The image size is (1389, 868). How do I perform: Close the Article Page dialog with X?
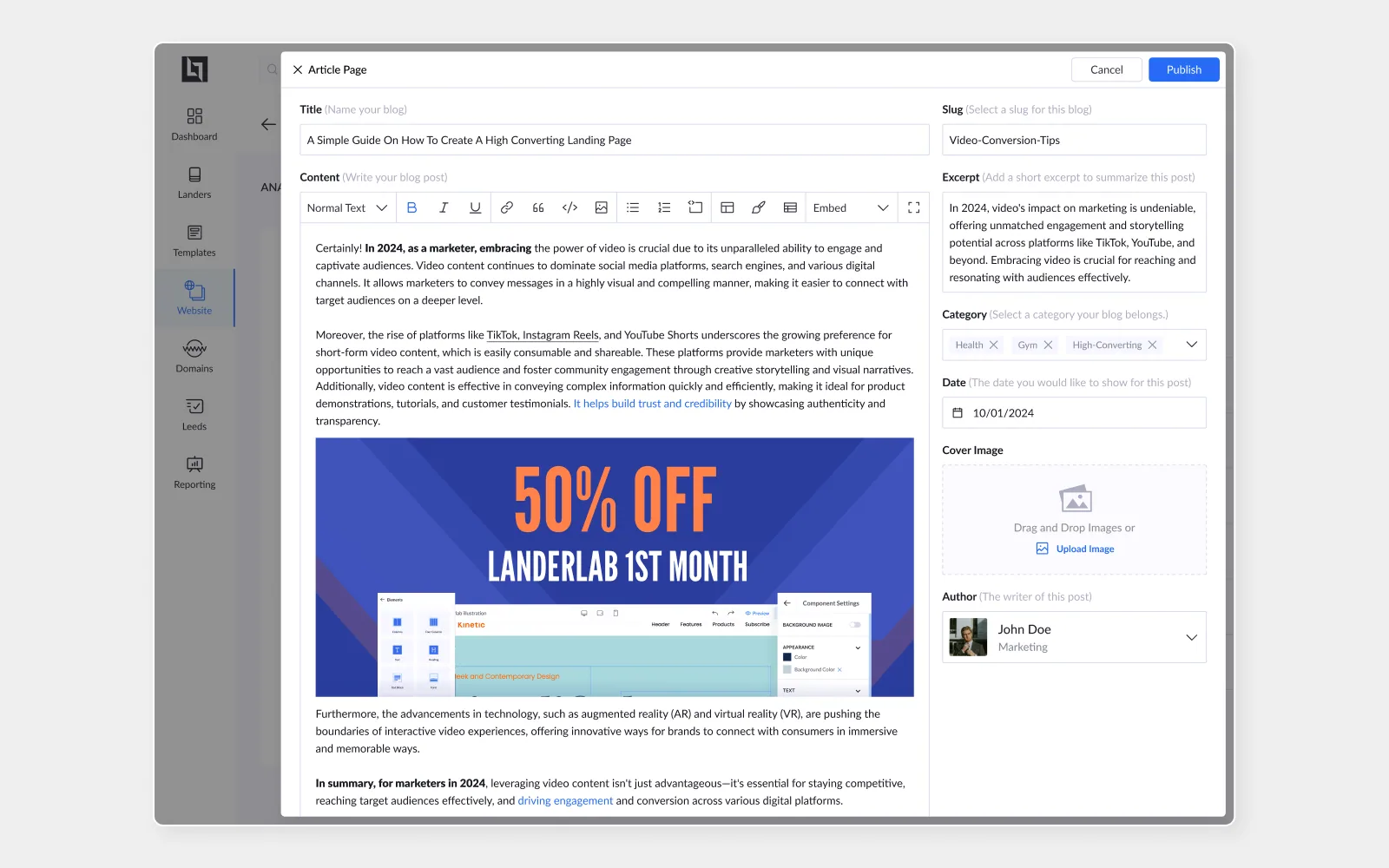pyautogui.click(x=298, y=69)
